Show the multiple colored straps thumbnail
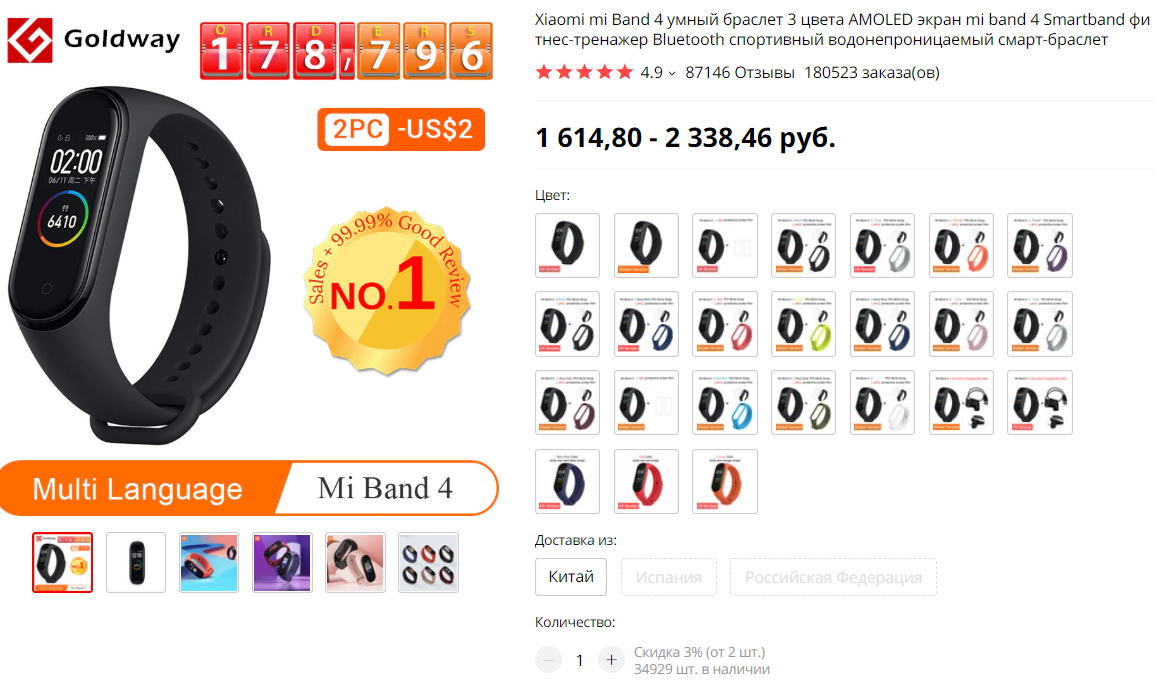This screenshot has height=685, width=1161. 429,563
